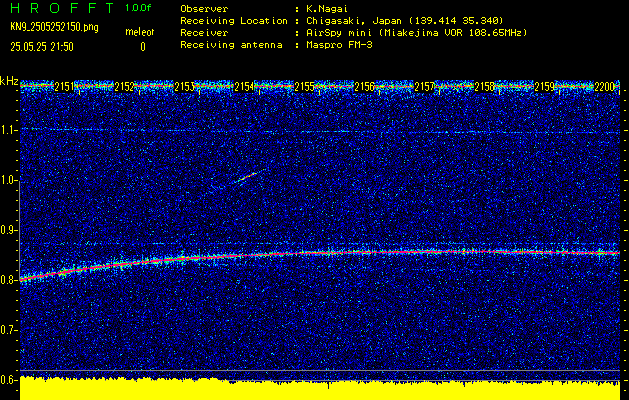
Task: Click the 2153 time marker
Action: pyautogui.click(x=184, y=87)
